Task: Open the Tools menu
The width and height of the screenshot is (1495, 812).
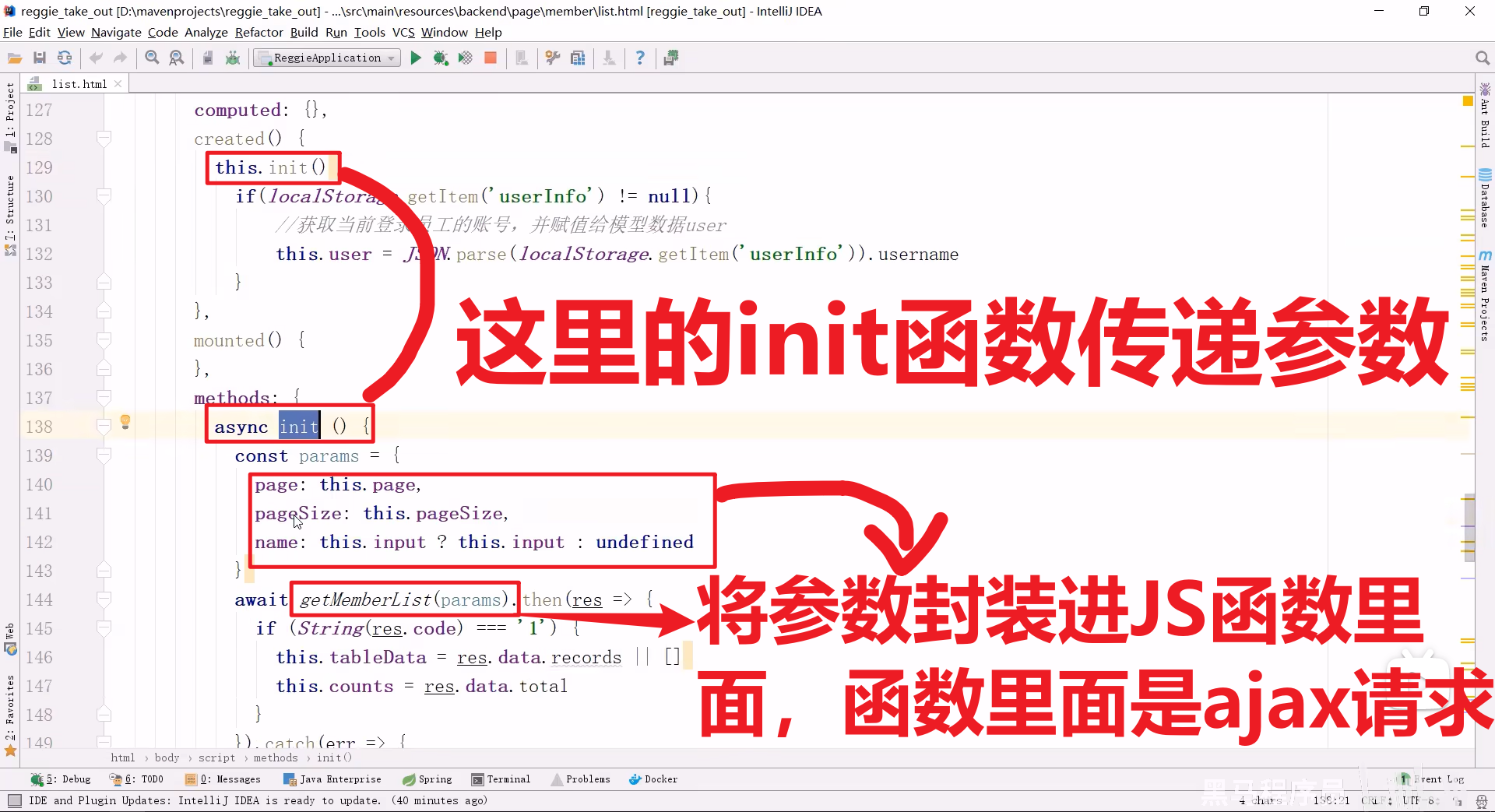Action: click(x=369, y=33)
